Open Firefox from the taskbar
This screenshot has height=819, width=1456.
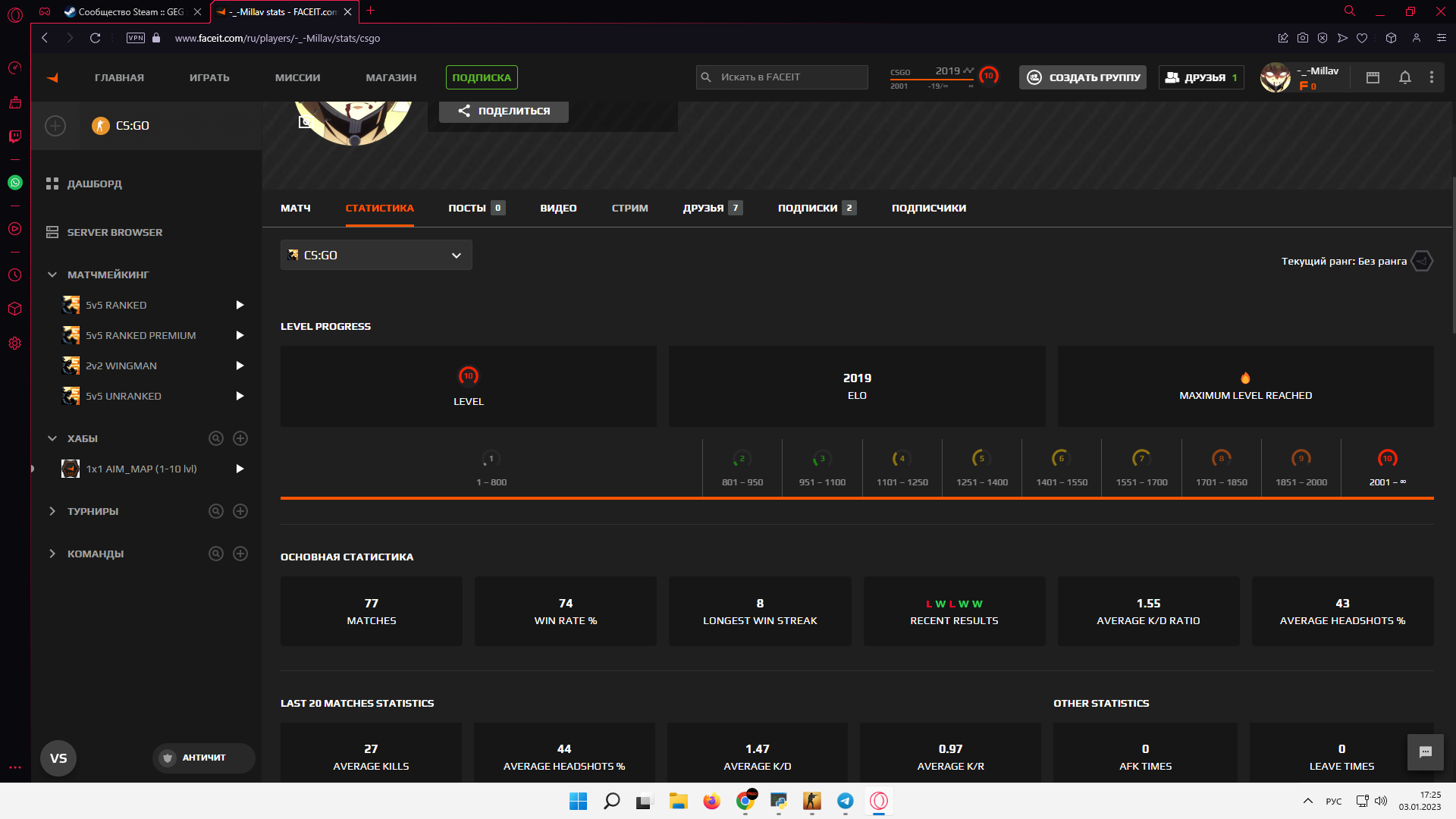click(x=711, y=801)
